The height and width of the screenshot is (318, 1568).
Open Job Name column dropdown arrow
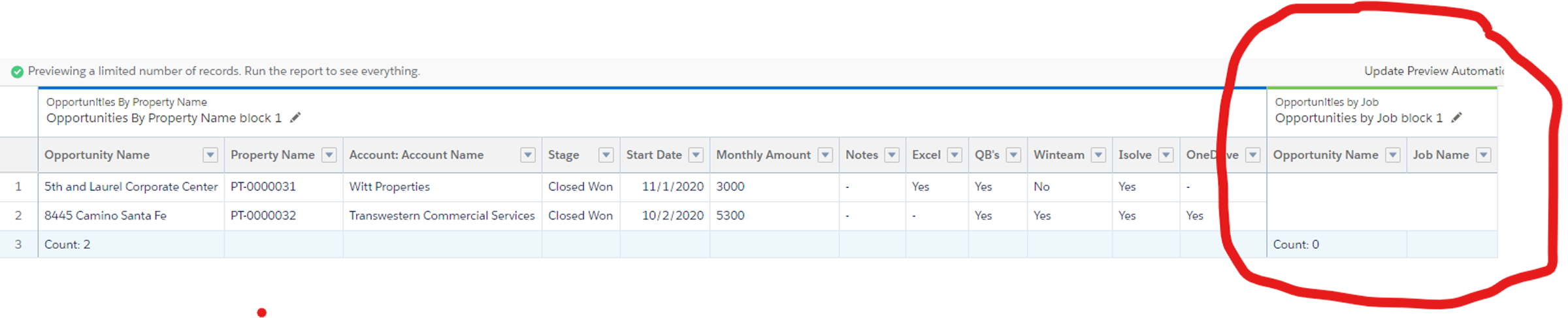point(1484,155)
